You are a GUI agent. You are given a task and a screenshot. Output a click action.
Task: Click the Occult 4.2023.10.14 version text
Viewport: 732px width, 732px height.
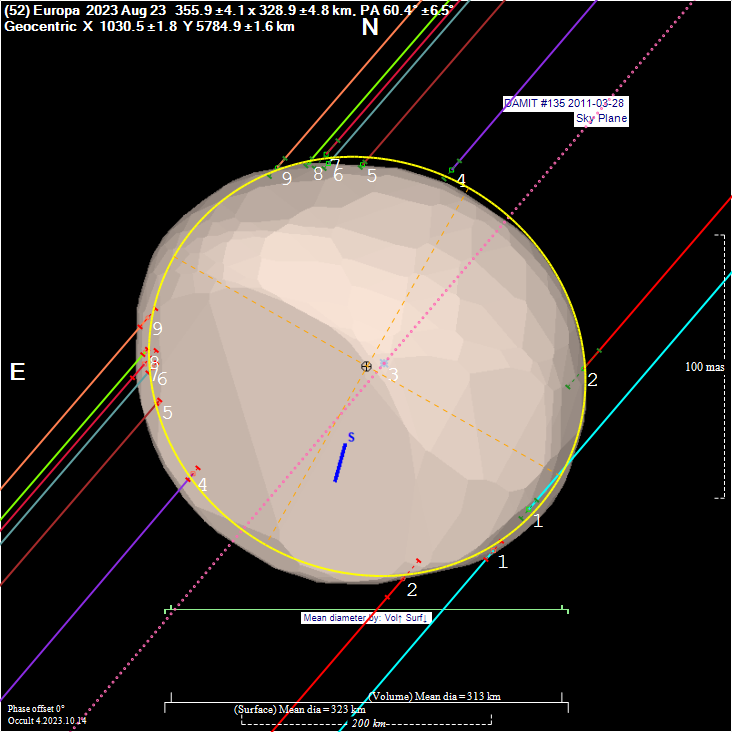(x=47, y=720)
